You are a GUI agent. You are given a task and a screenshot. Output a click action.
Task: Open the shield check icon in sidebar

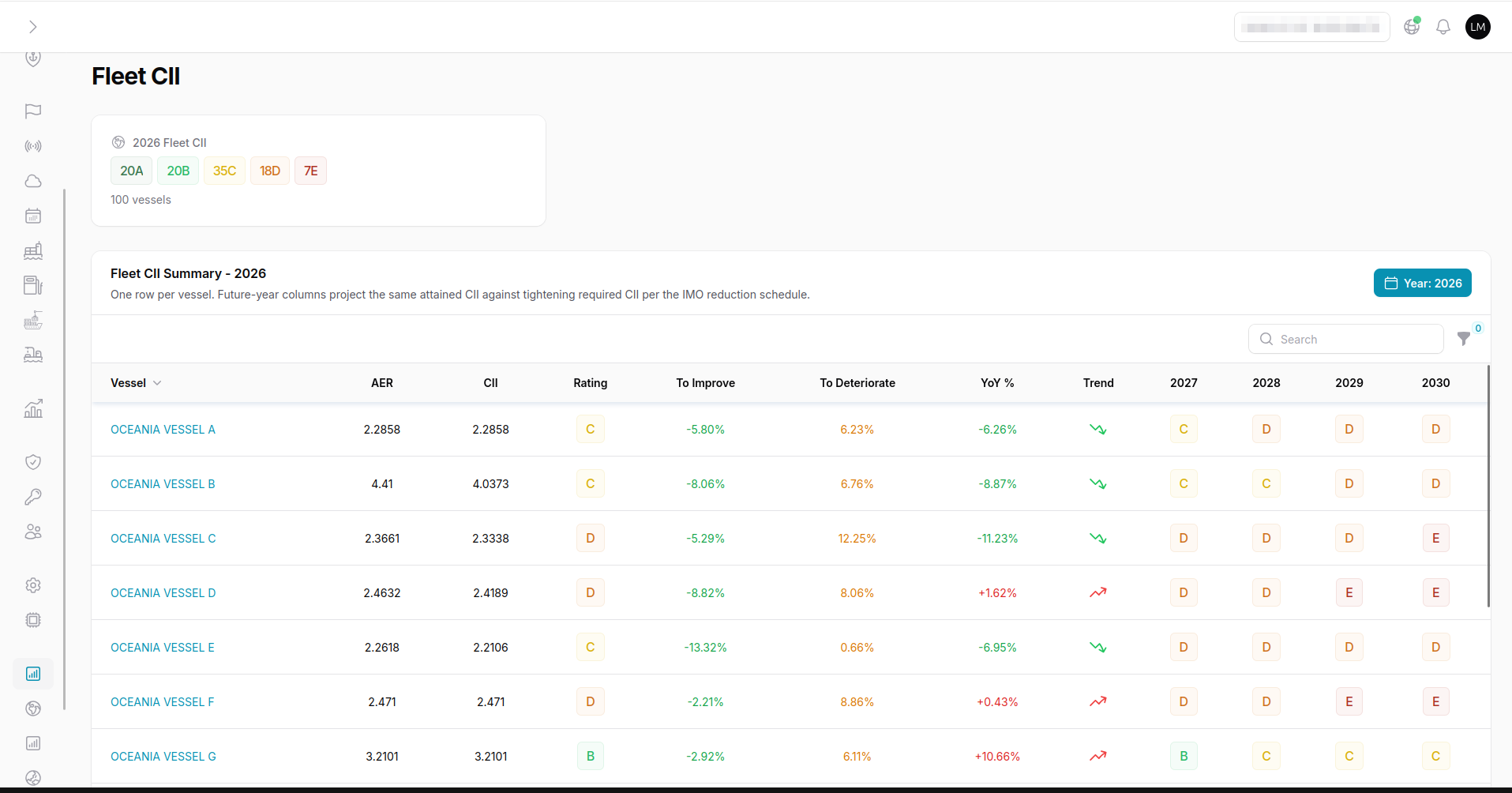click(33, 462)
